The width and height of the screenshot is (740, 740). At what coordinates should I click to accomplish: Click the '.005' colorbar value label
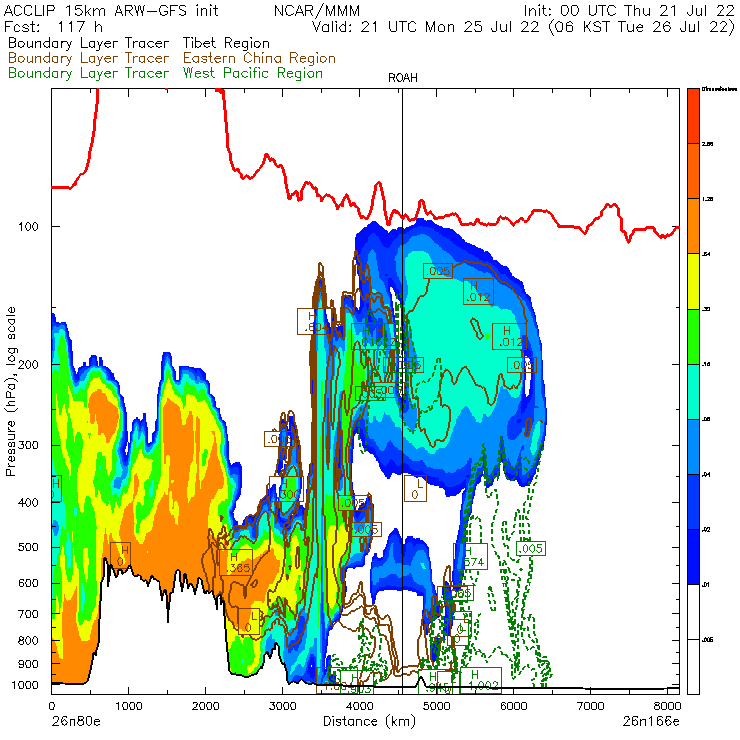707,640
